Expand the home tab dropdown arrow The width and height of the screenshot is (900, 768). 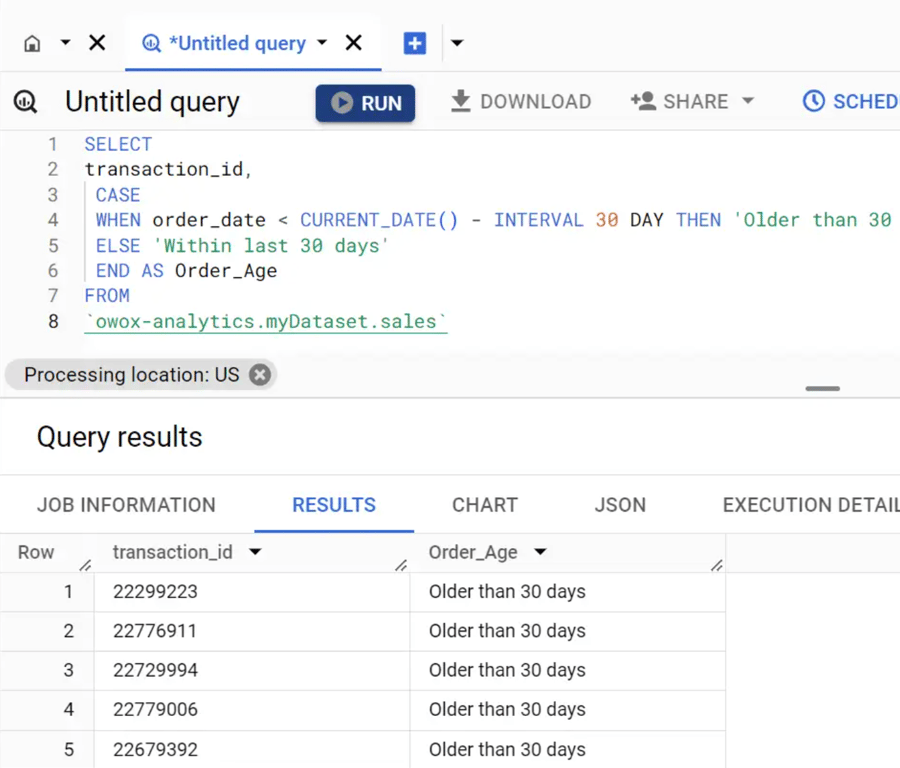65,42
